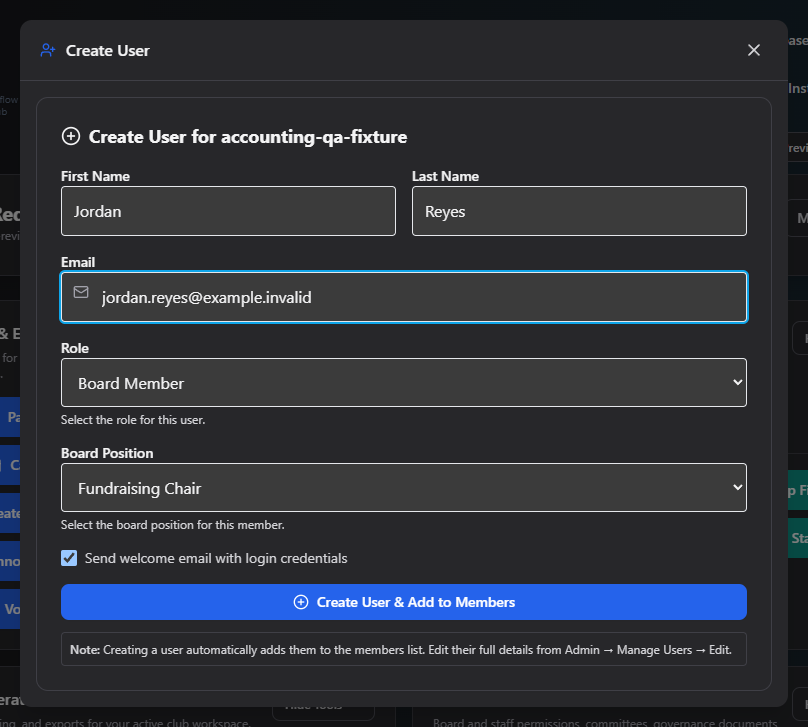This screenshot has height=727, width=808.
Task: Click the envelope icon in the Email field
Action: click(81, 292)
